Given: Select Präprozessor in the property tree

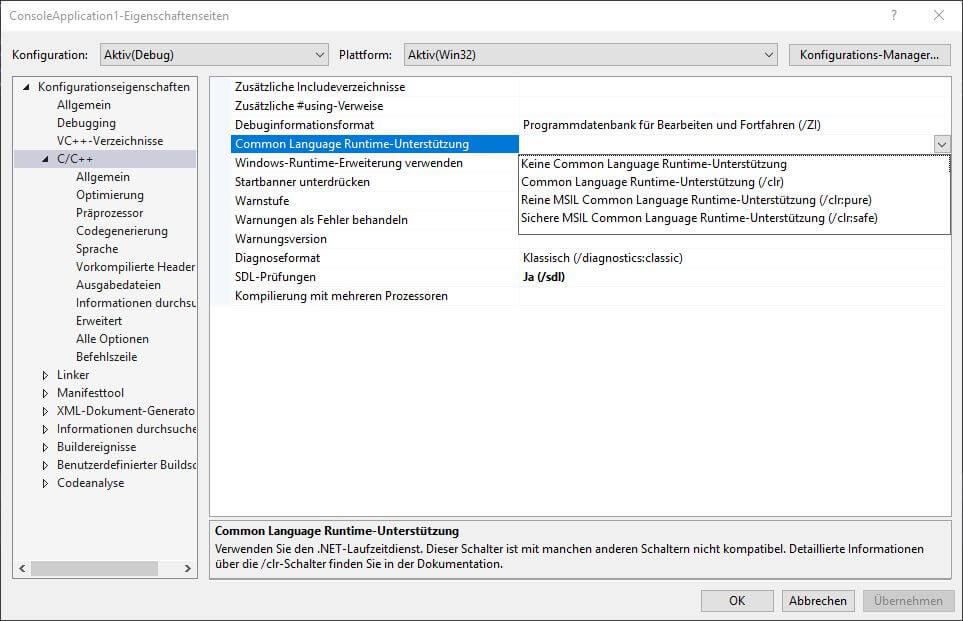Looking at the screenshot, I should click(109, 213).
